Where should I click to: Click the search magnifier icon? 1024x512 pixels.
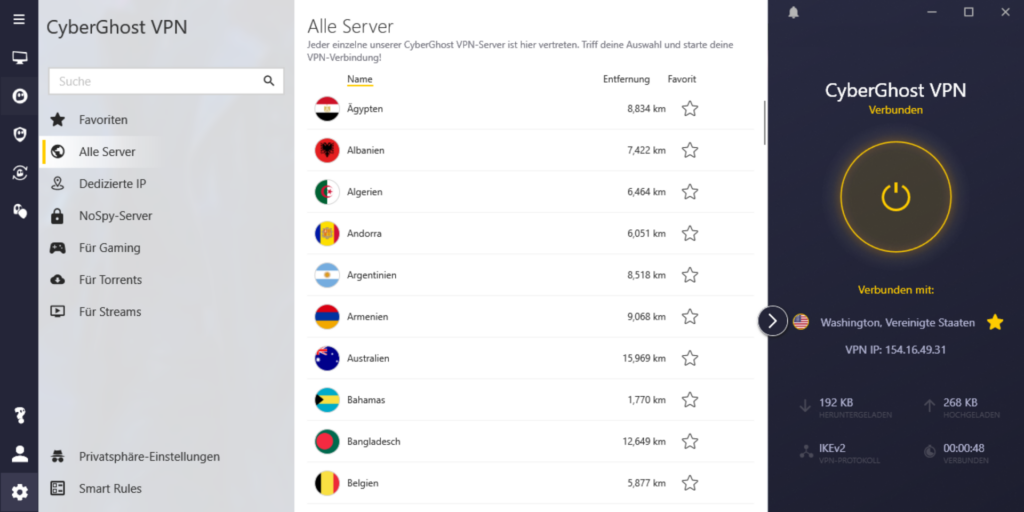(269, 81)
